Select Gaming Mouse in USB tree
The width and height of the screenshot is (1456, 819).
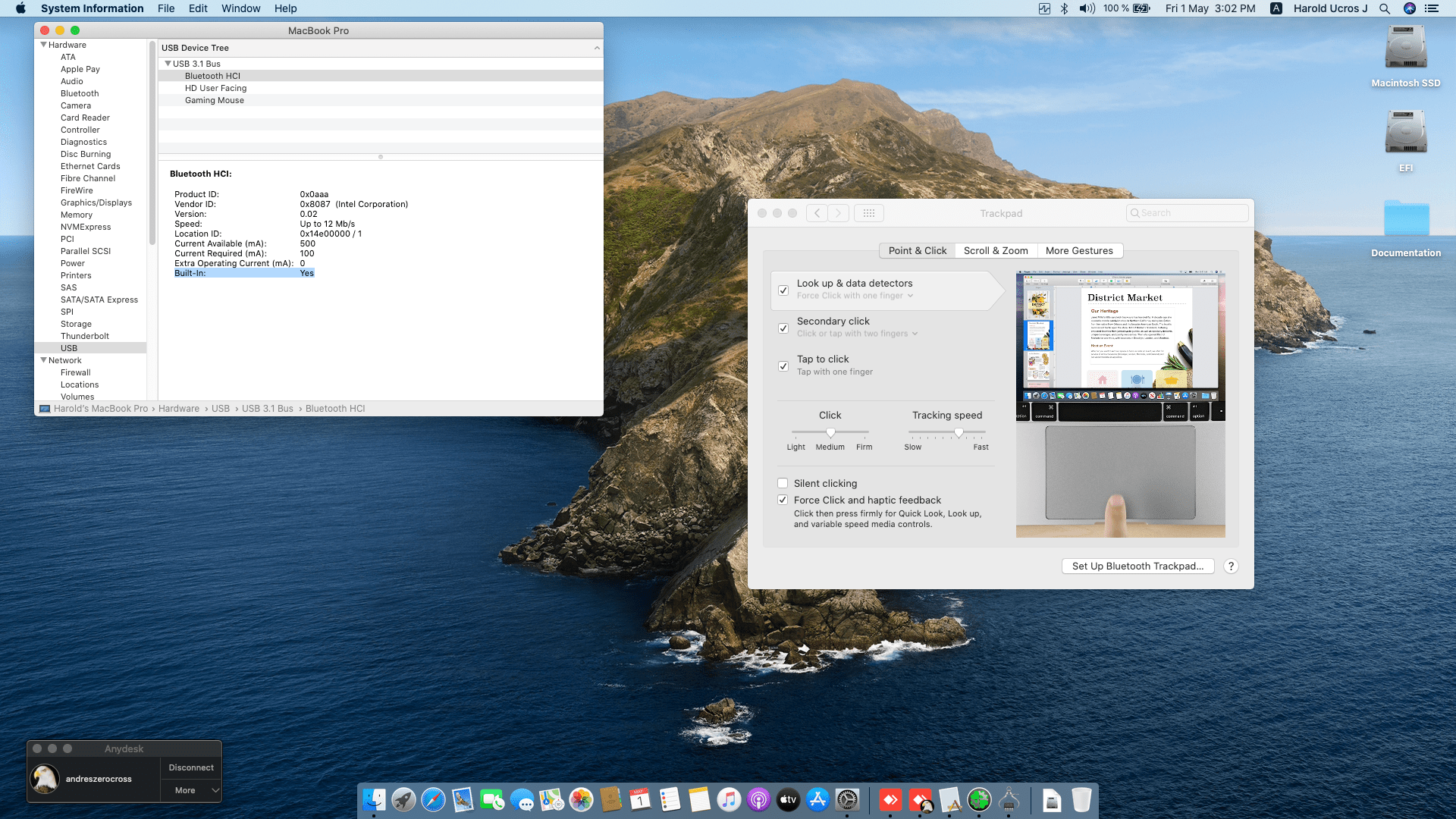215,100
